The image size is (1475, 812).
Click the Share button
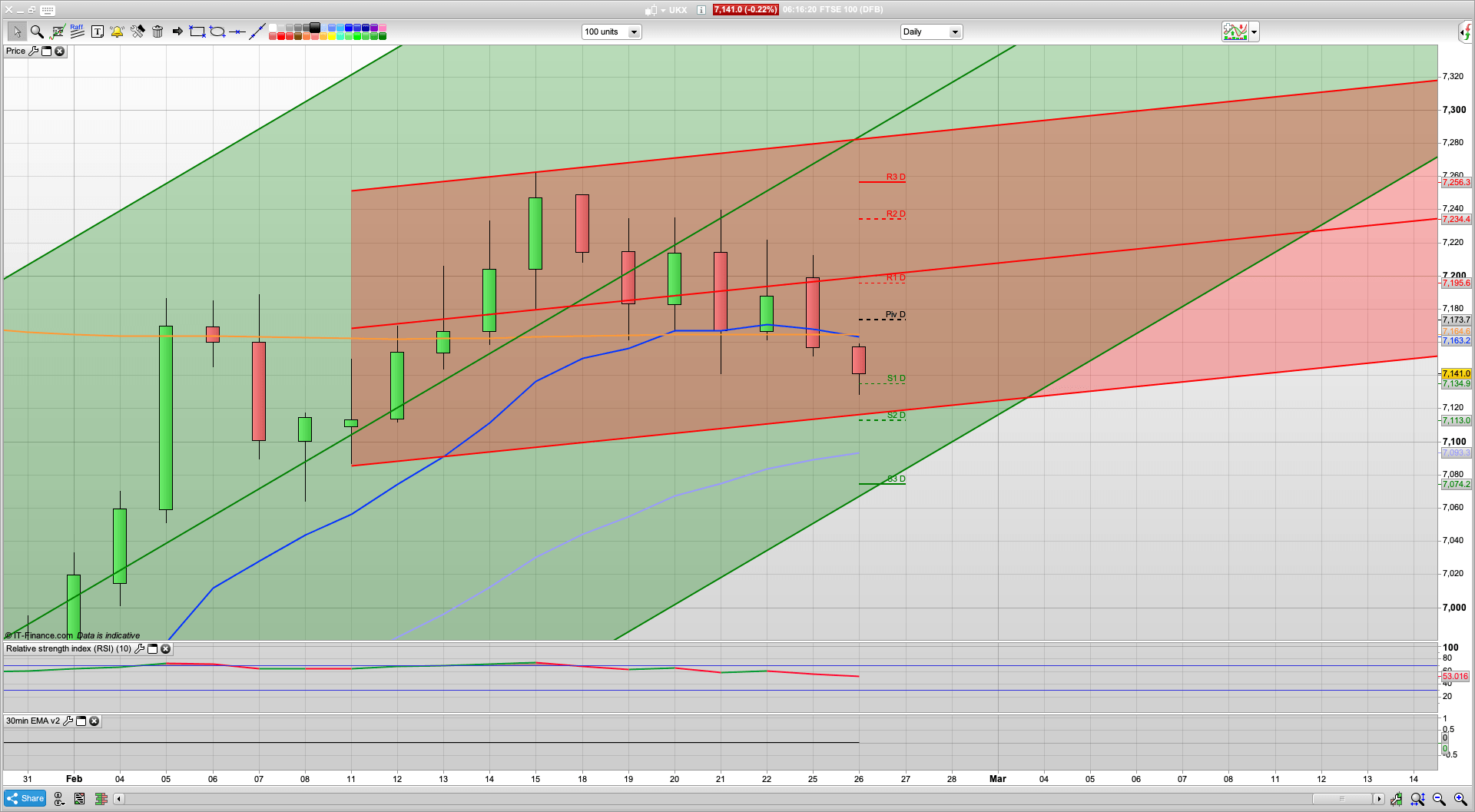[x=25, y=799]
